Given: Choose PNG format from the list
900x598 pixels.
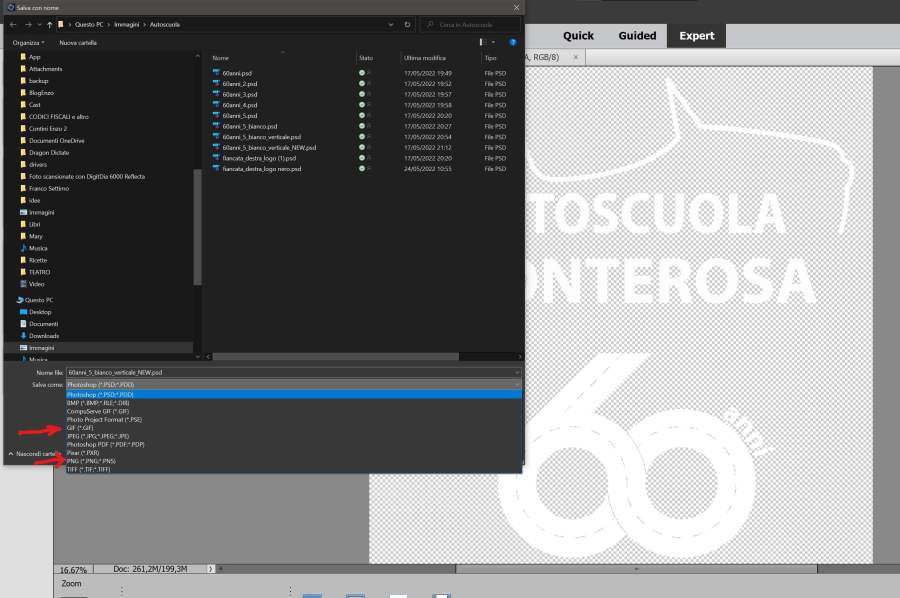Looking at the screenshot, I should click(91, 461).
